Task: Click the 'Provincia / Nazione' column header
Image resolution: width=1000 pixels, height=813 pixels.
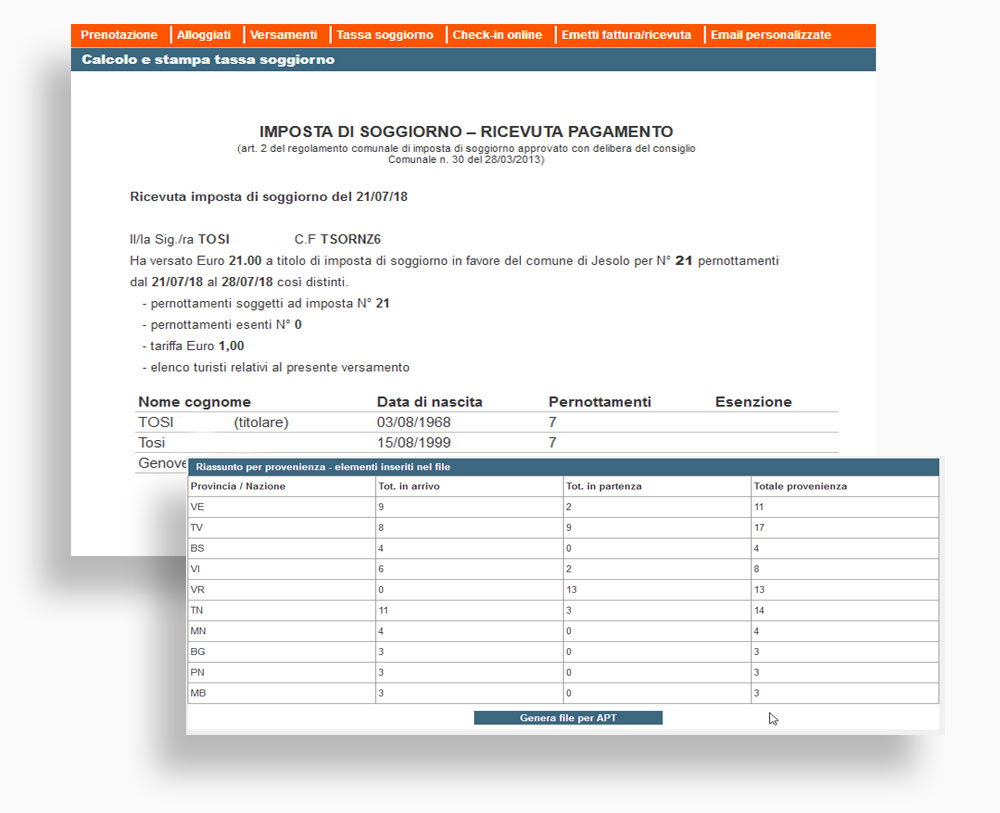Action: (x=238, y=487)
